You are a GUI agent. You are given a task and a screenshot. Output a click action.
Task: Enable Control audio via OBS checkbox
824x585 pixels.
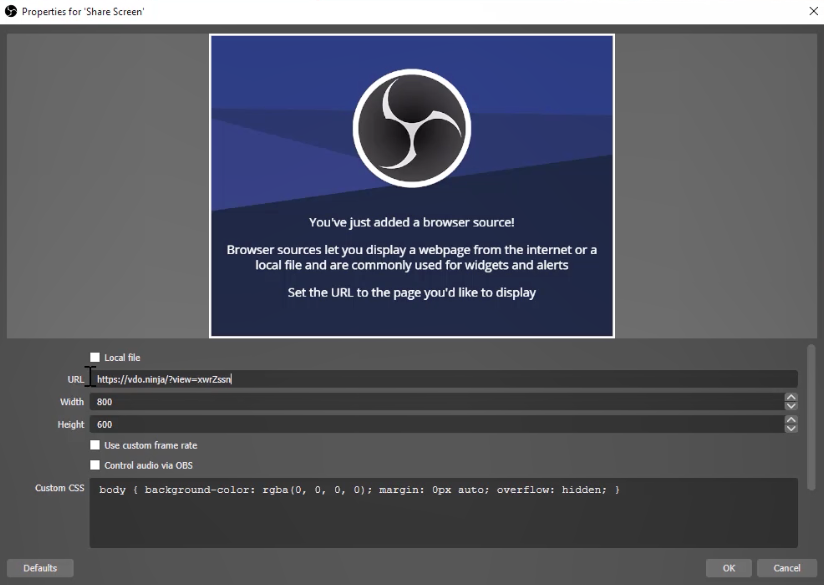click(95, 465)
